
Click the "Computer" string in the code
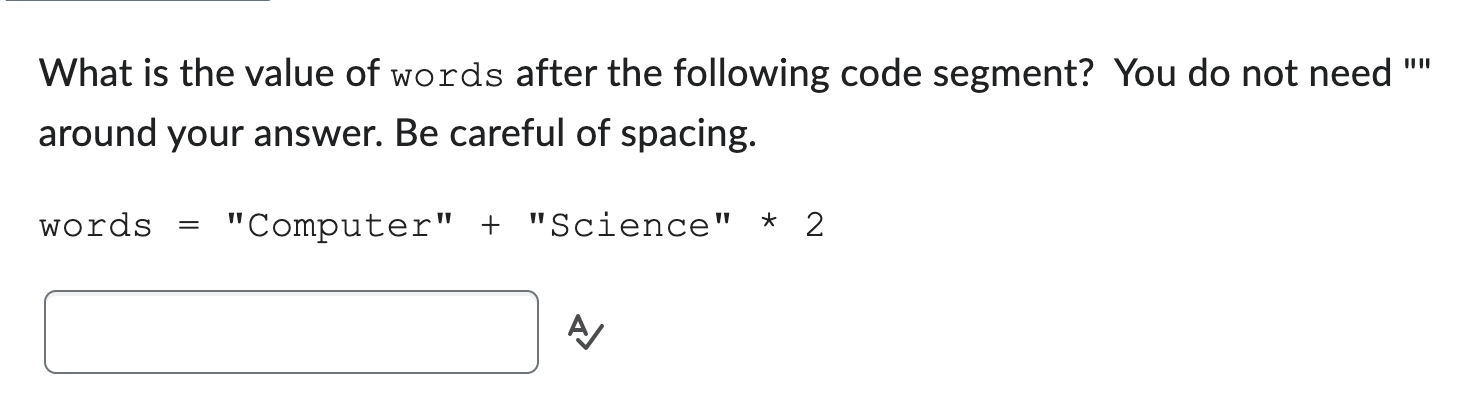[340, 226]
